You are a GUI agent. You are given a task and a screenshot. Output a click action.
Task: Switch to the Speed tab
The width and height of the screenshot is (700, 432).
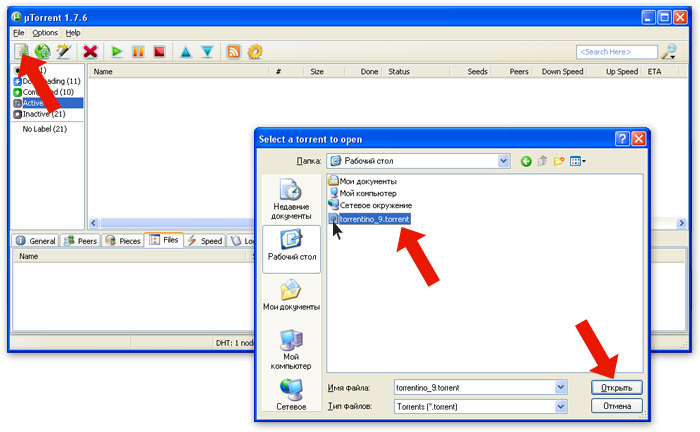tap(205, 241)
